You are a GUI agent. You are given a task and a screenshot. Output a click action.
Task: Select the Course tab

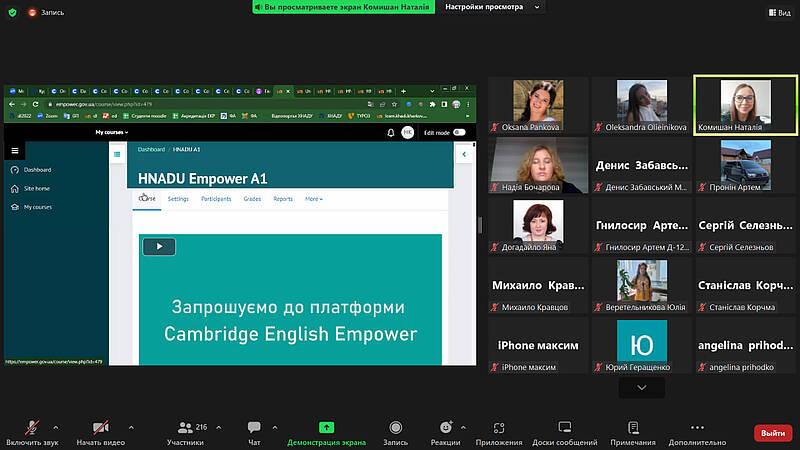(x=147, y=198)
